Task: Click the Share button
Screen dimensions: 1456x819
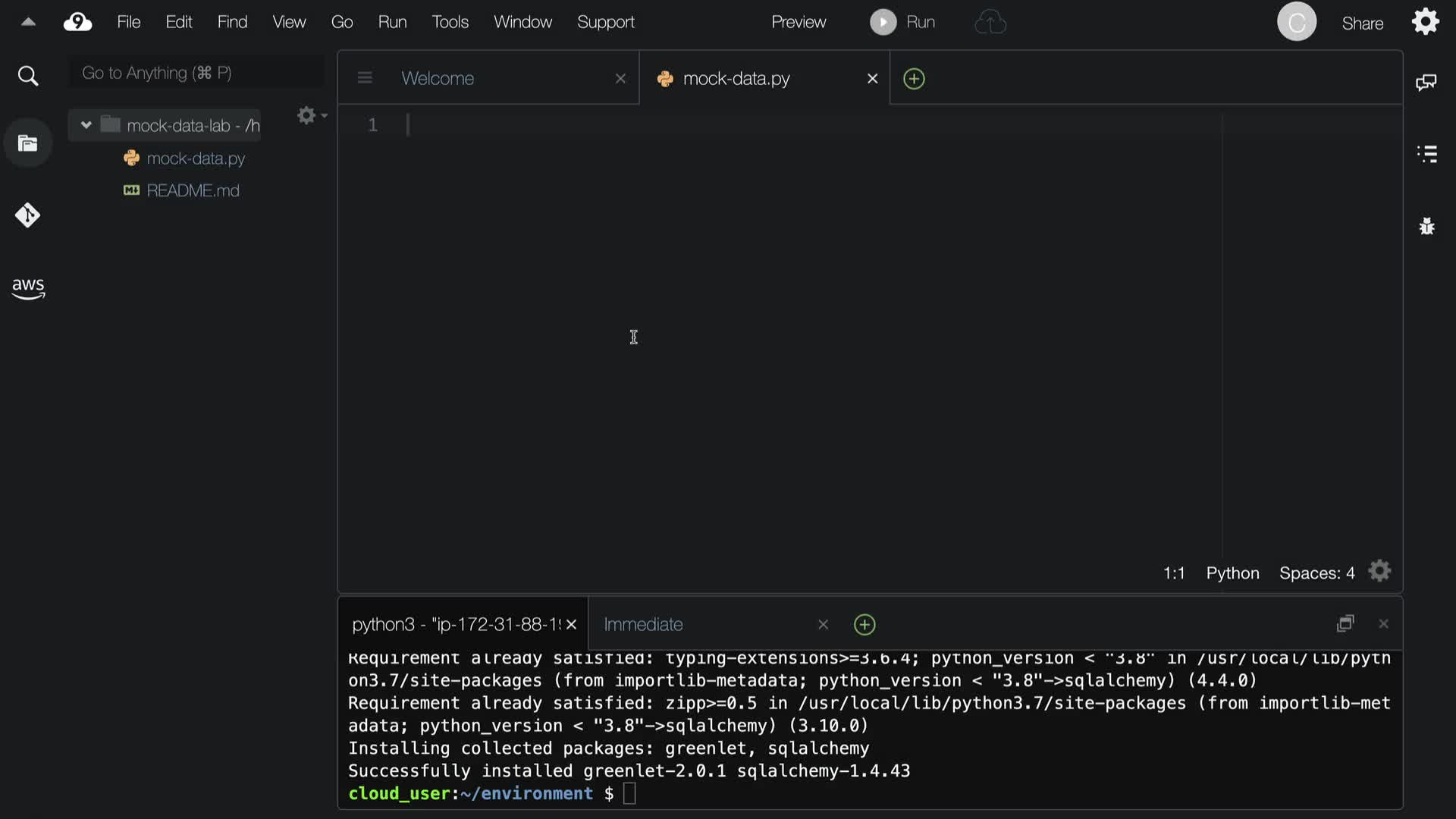Action: point(1362,24)
